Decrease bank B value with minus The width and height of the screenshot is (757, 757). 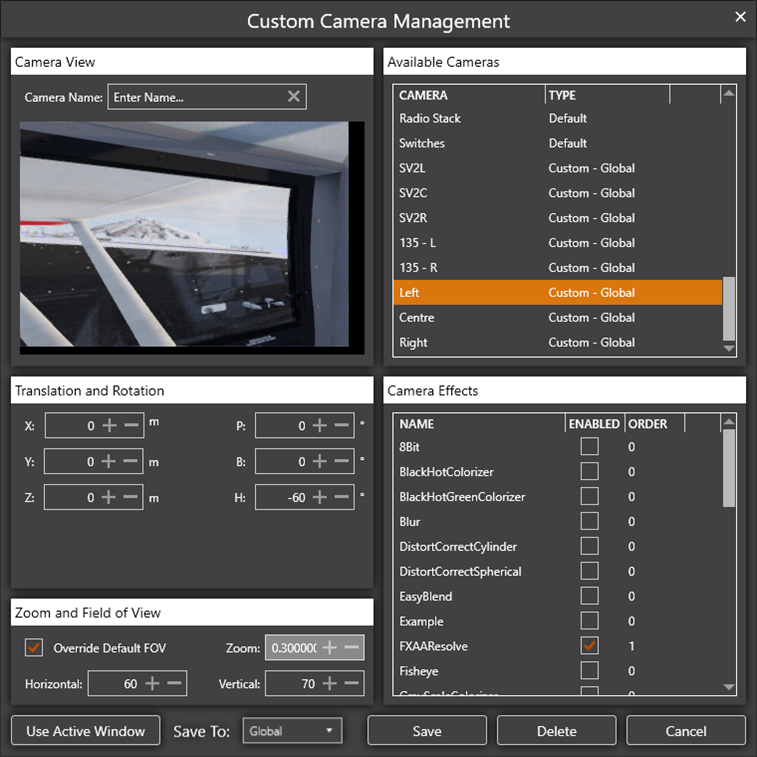click(341, 462)
